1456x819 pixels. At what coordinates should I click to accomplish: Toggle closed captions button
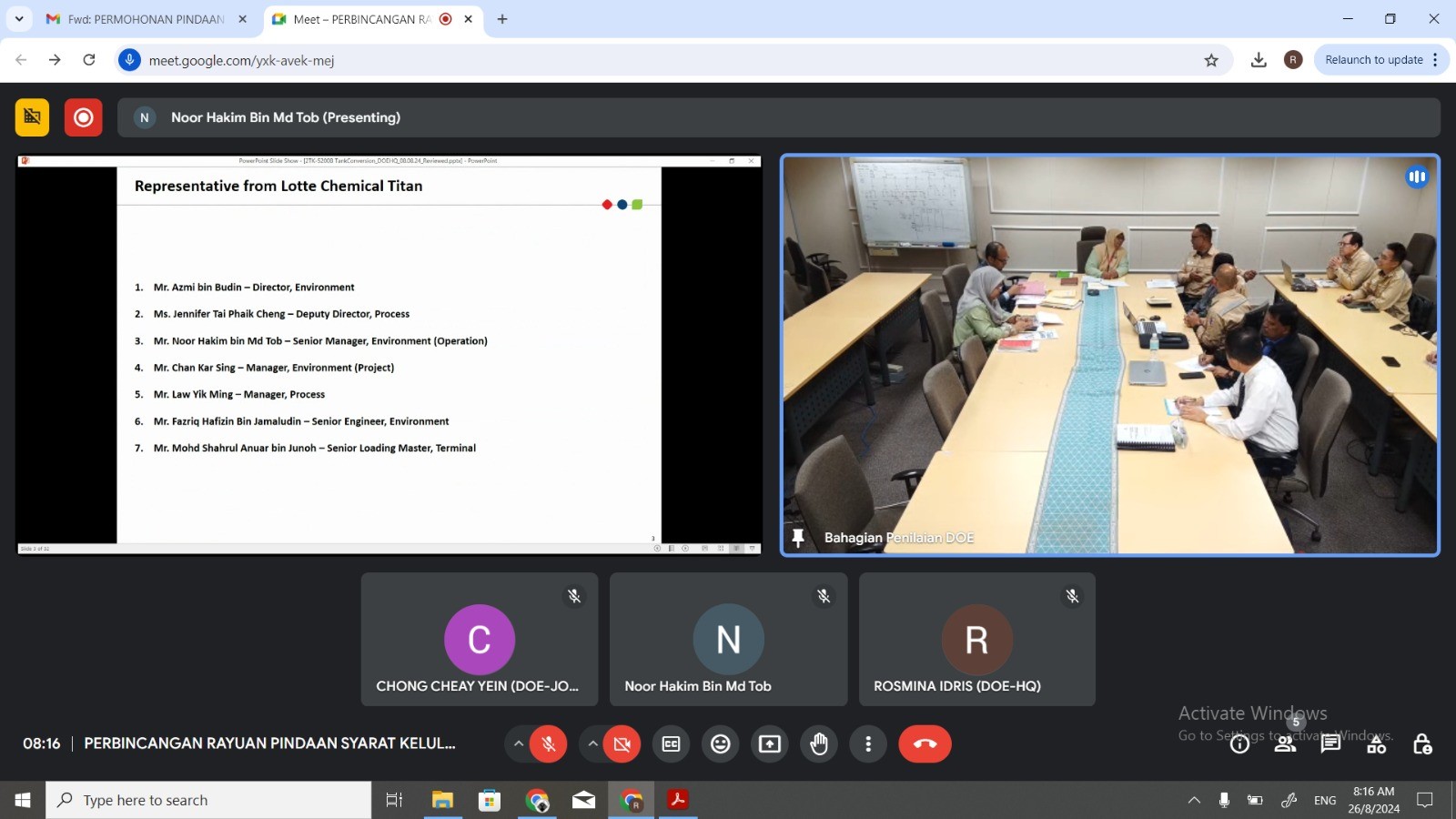click(x=671, y=744)
